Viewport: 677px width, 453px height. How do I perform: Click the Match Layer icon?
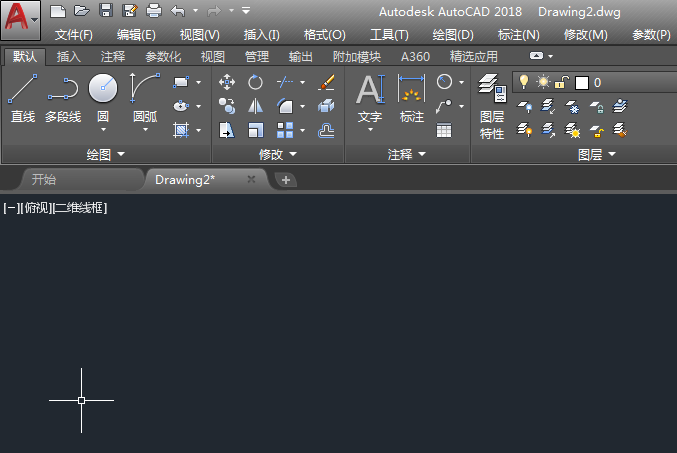pyautogui.click(x=620, y=130)
